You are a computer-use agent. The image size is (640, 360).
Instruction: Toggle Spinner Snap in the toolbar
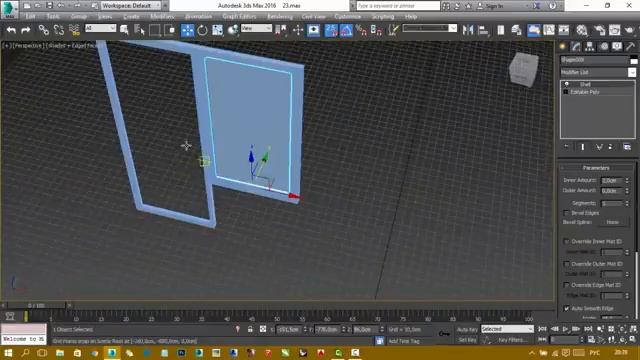376,30
